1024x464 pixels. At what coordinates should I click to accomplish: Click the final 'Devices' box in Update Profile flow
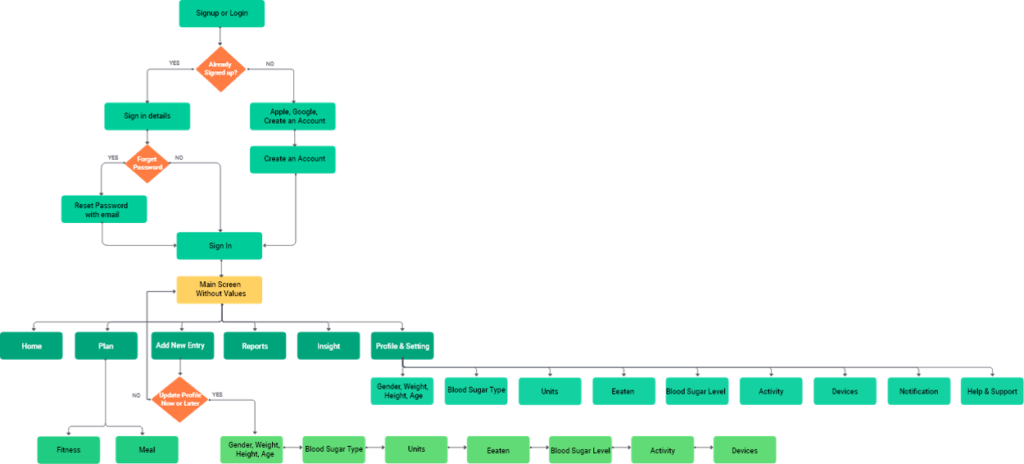pyautogui.click(x=744, y=450)
